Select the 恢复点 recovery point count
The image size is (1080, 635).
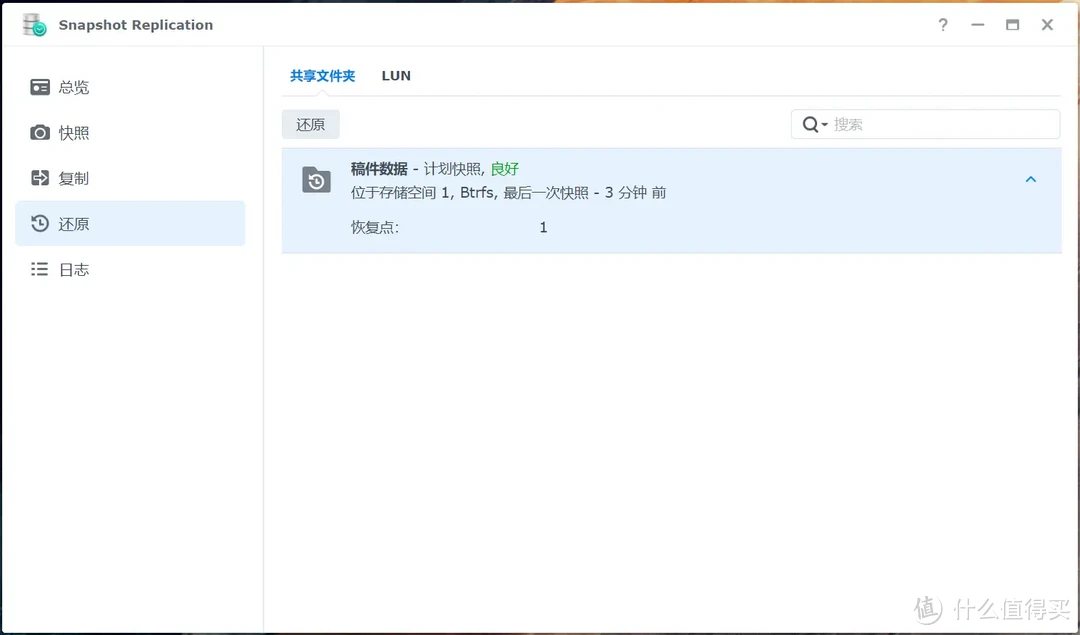pyautogui.click(x=543, y=227)
